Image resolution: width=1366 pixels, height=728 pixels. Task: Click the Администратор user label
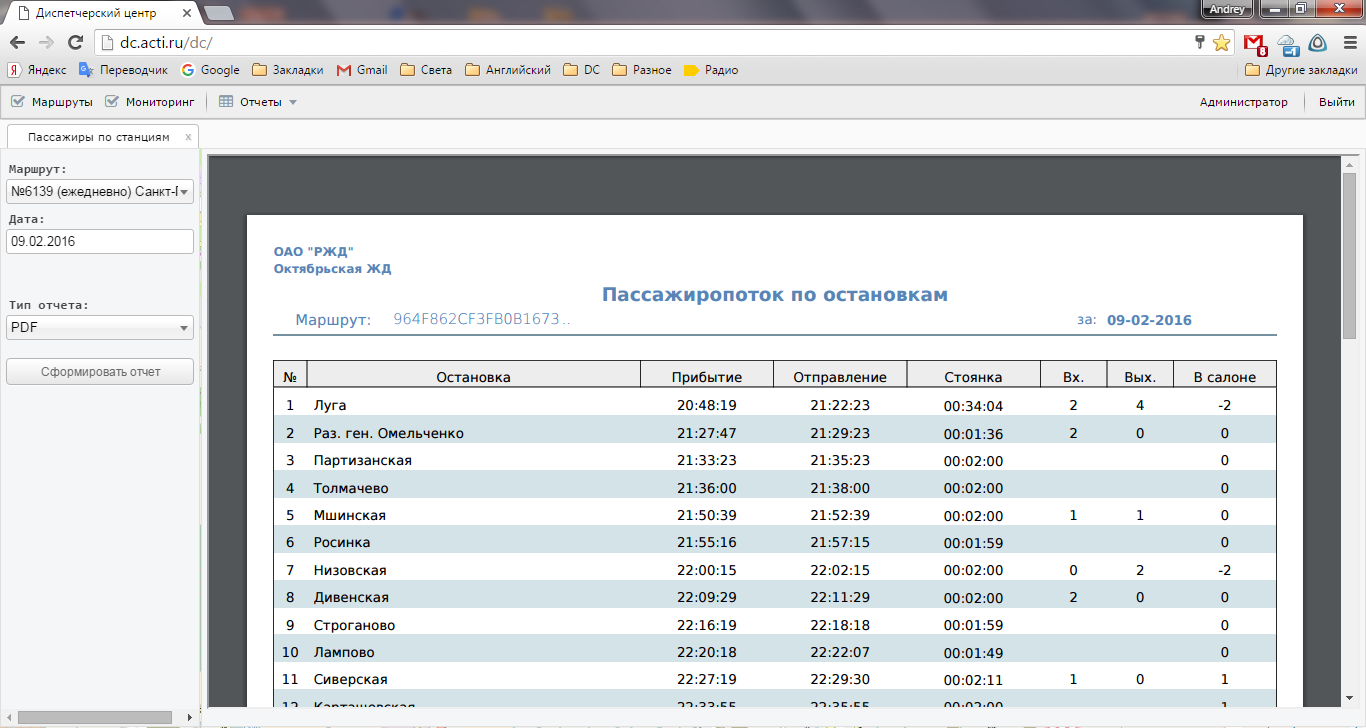click(1244, 102)
